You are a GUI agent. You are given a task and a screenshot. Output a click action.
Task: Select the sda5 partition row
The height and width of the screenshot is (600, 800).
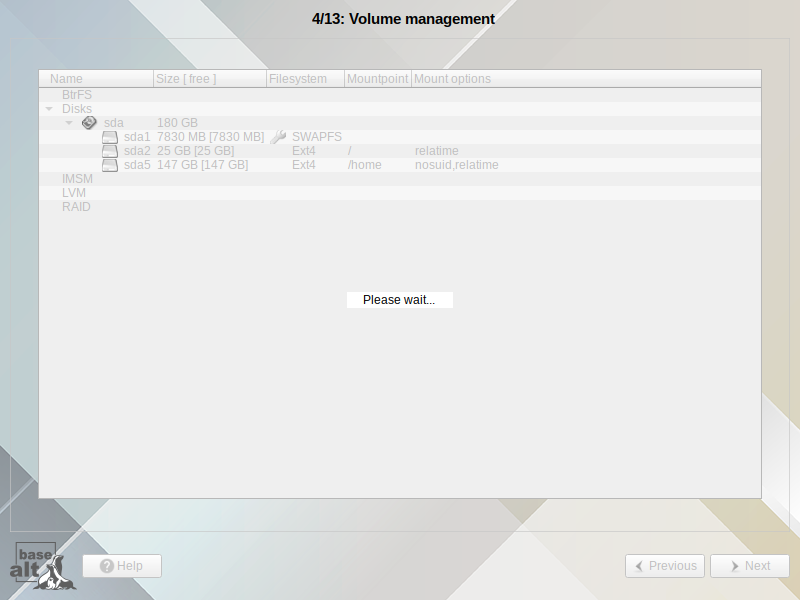pos(400,165)
